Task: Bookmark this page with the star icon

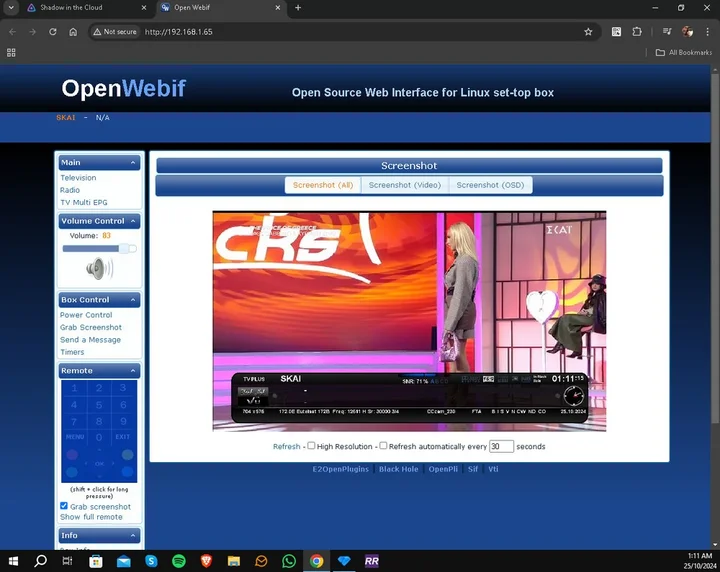Action: click(589, 32)
